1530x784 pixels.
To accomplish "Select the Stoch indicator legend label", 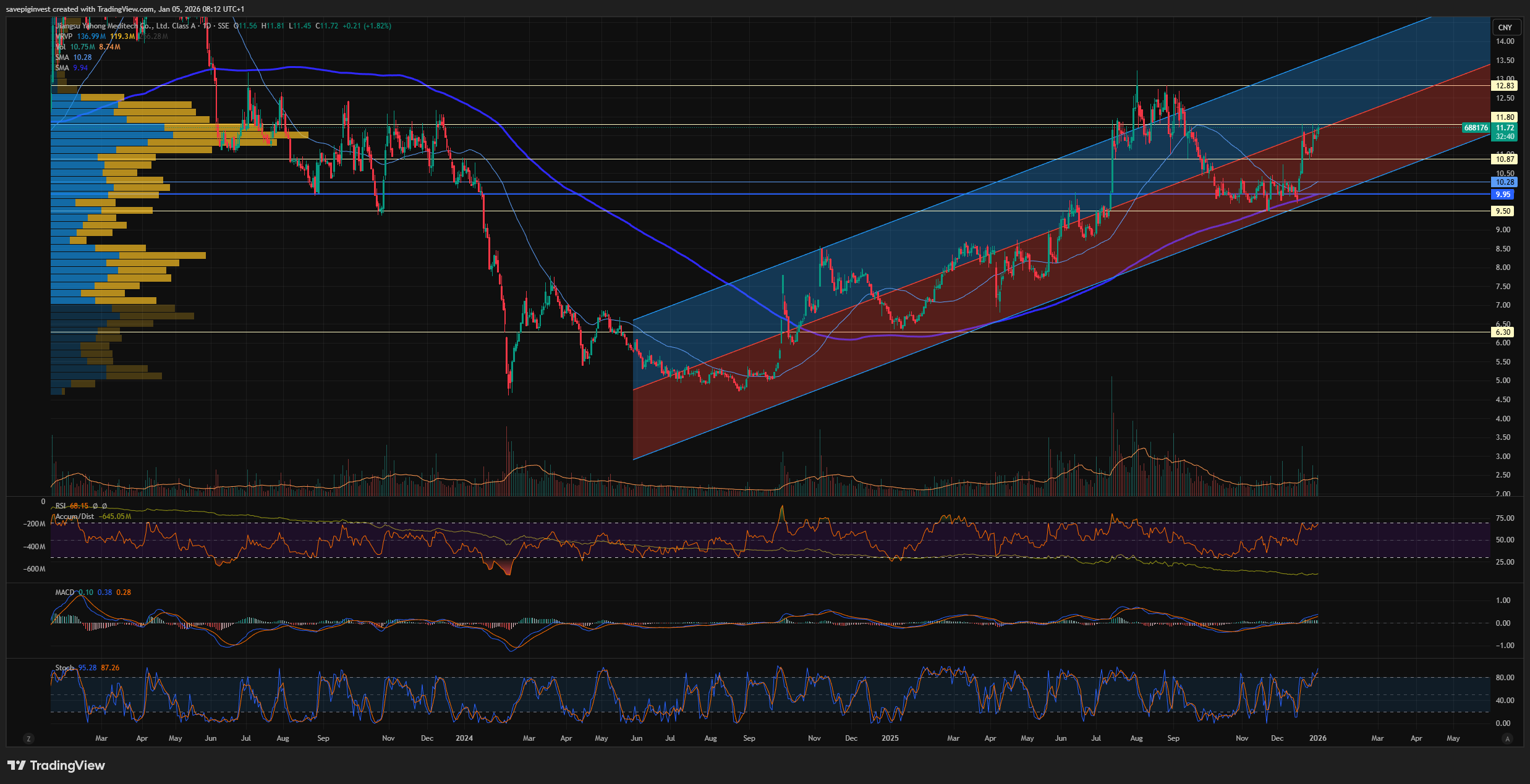I will coord(64,668).
